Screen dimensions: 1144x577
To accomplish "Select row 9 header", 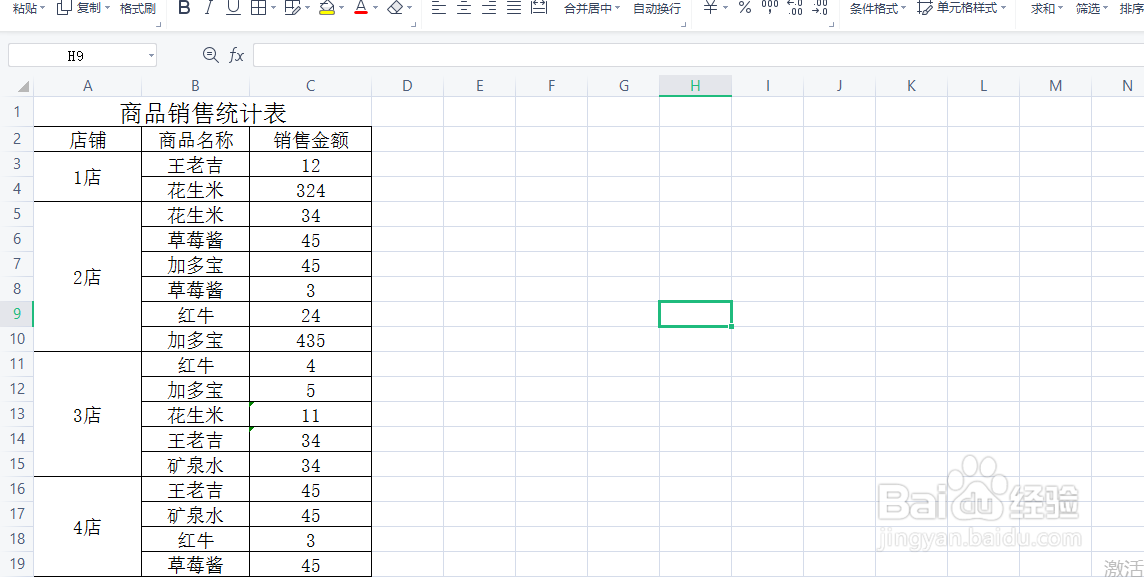I will pos(18,314).
